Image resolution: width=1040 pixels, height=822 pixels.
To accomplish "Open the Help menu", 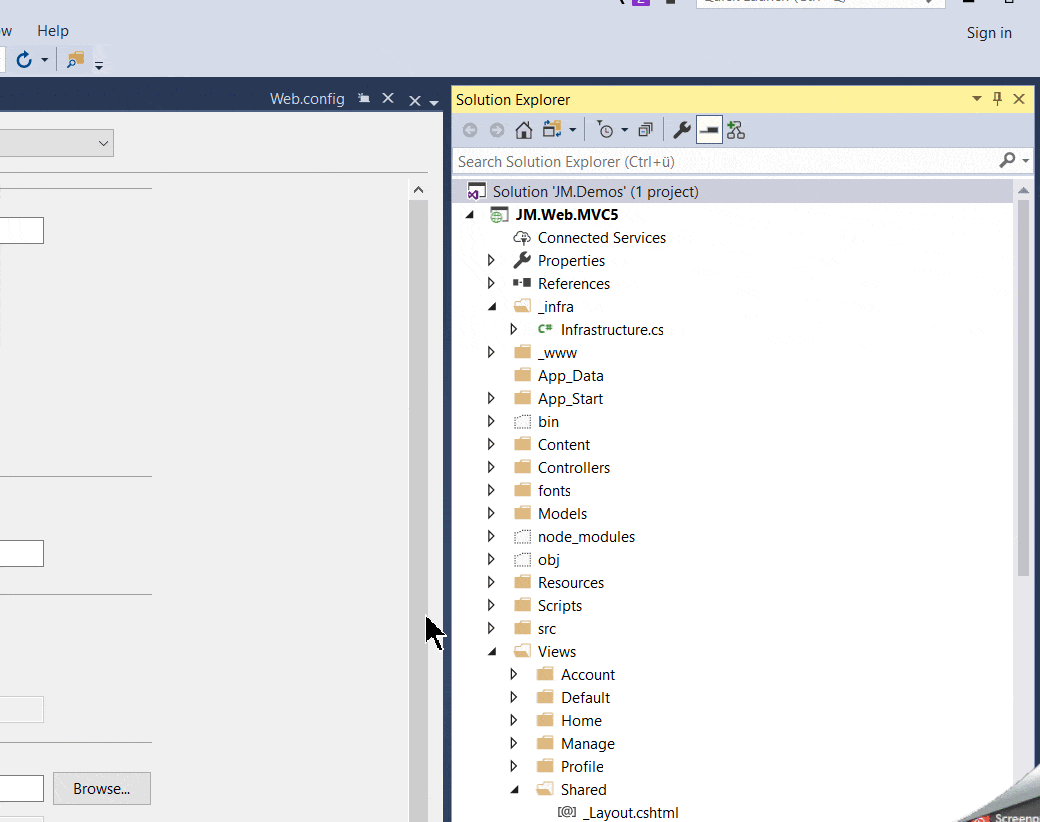I will (53, 31).
